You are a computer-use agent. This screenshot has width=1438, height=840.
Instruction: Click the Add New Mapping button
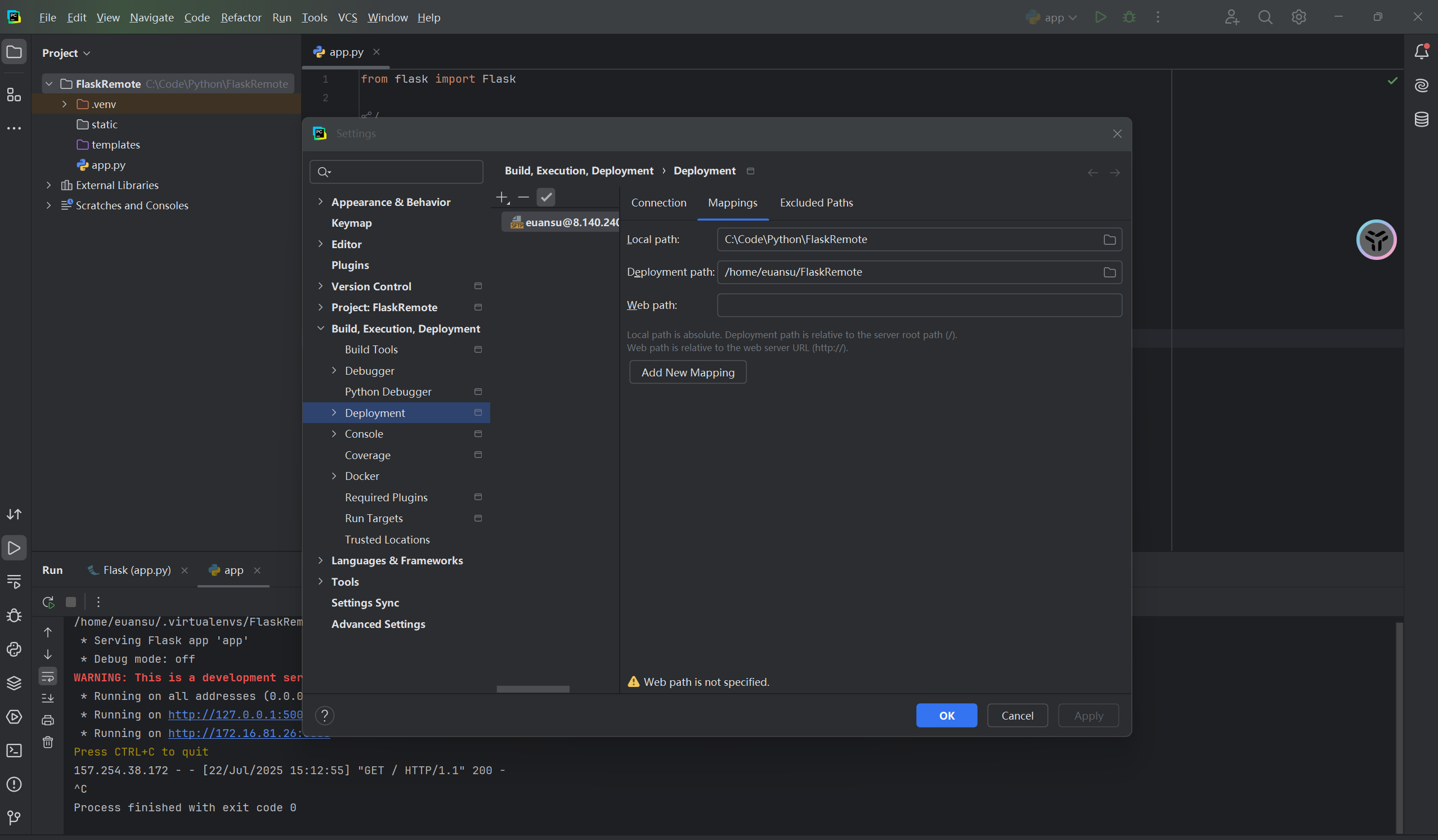(x=688, y=372)
